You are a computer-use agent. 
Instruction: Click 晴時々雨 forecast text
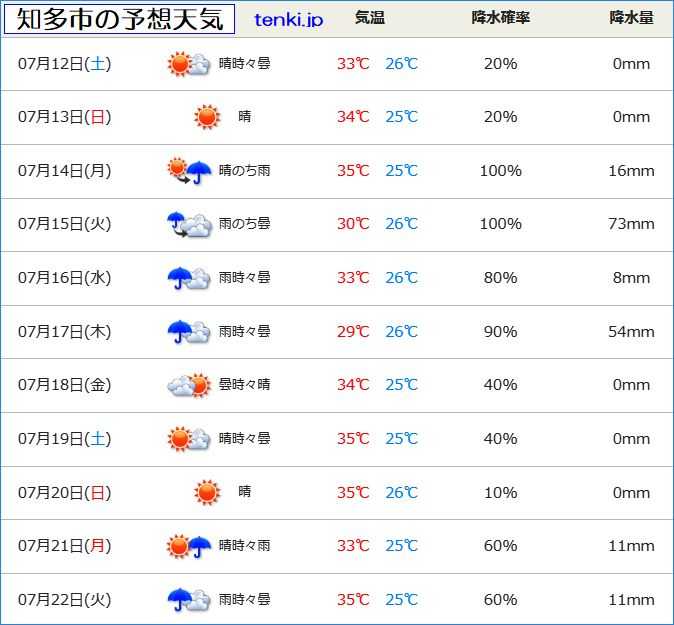pos(245,545)
